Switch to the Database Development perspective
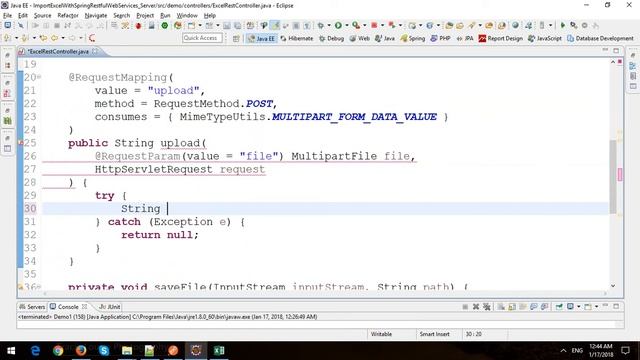This screenshot has height=360, width=640. [x=600, y=38]
